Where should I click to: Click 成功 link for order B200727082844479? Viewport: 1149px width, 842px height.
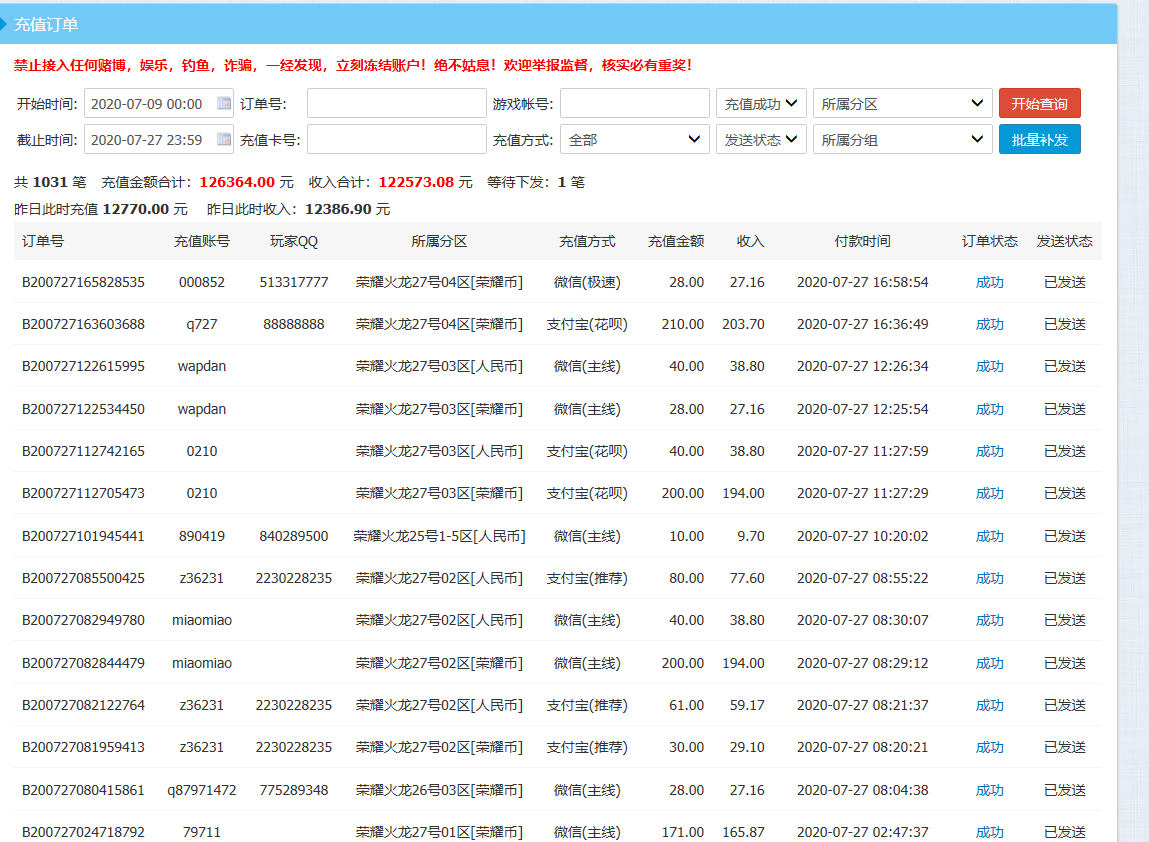coord(989,663)
